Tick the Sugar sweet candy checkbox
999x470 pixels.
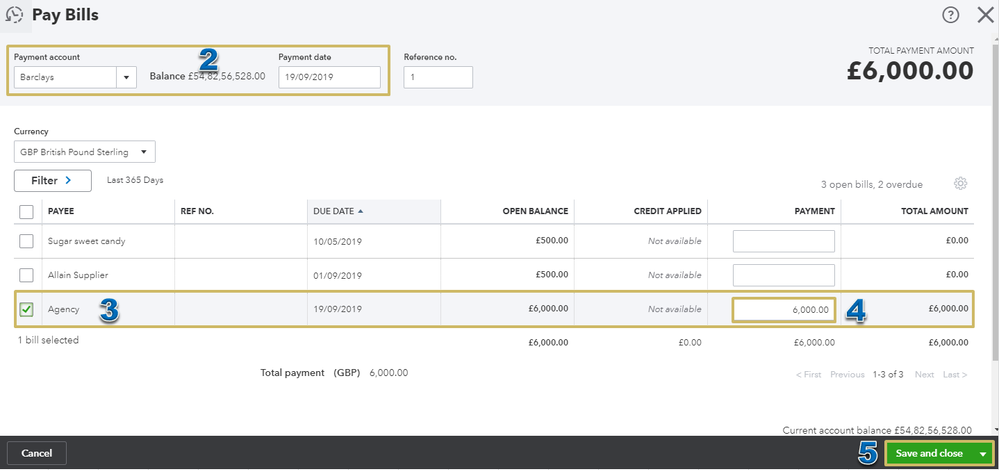[x=27, y=241]
